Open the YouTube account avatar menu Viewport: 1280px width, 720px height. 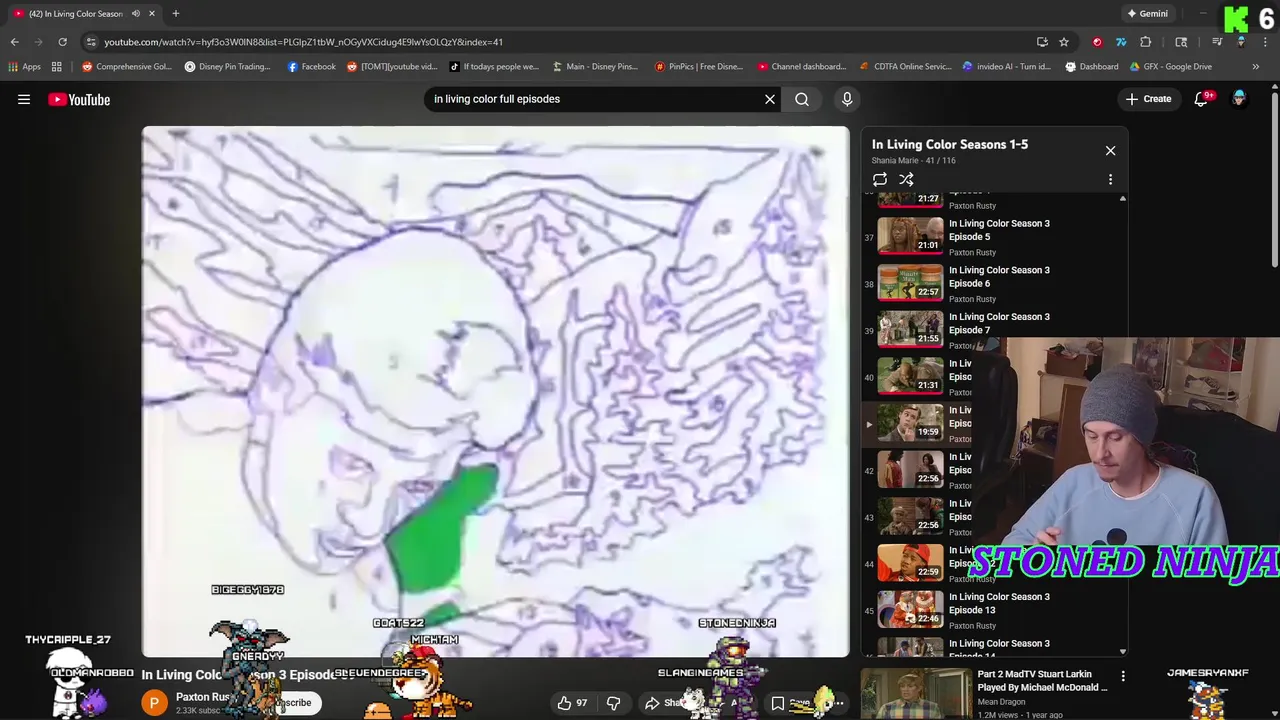[1239, 99]
